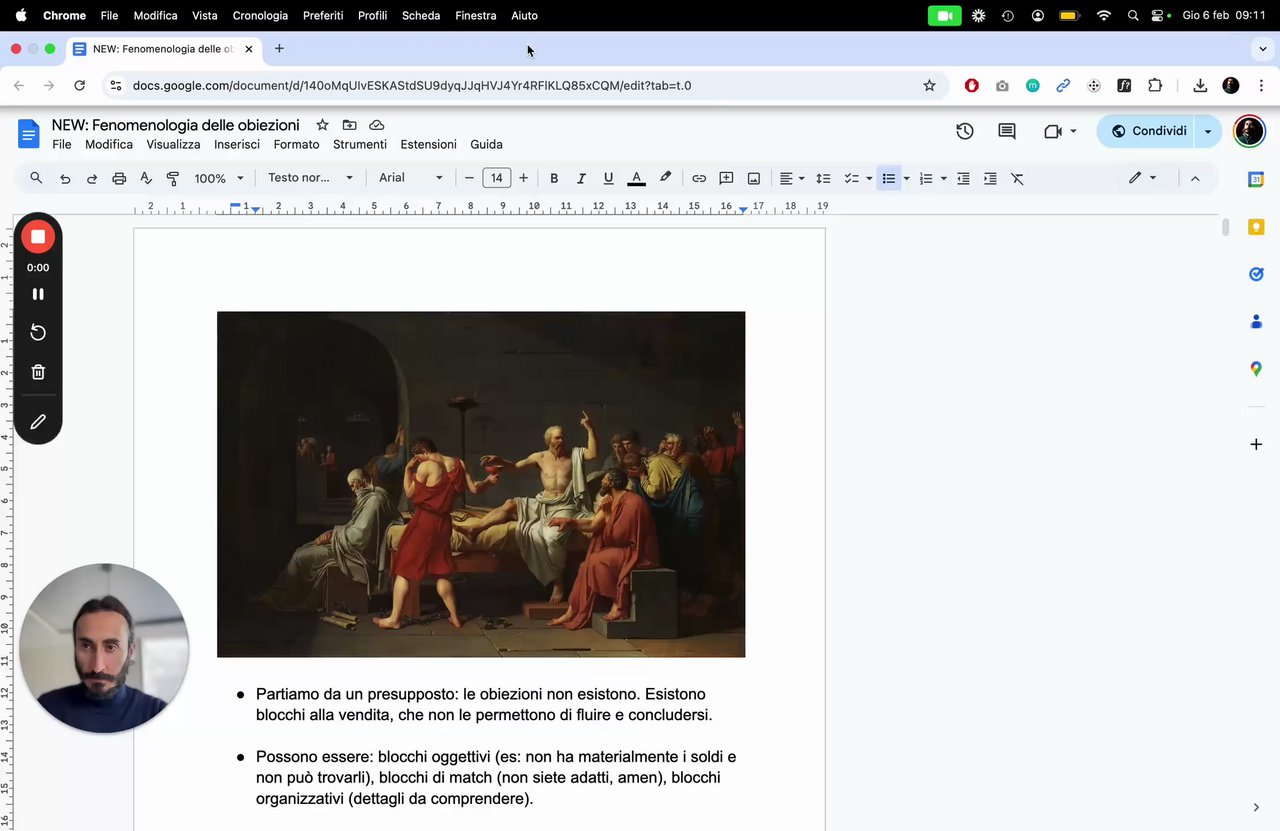1280x831 pixels.
Task: Toggle bold formatting
Action: pos(554,178)
